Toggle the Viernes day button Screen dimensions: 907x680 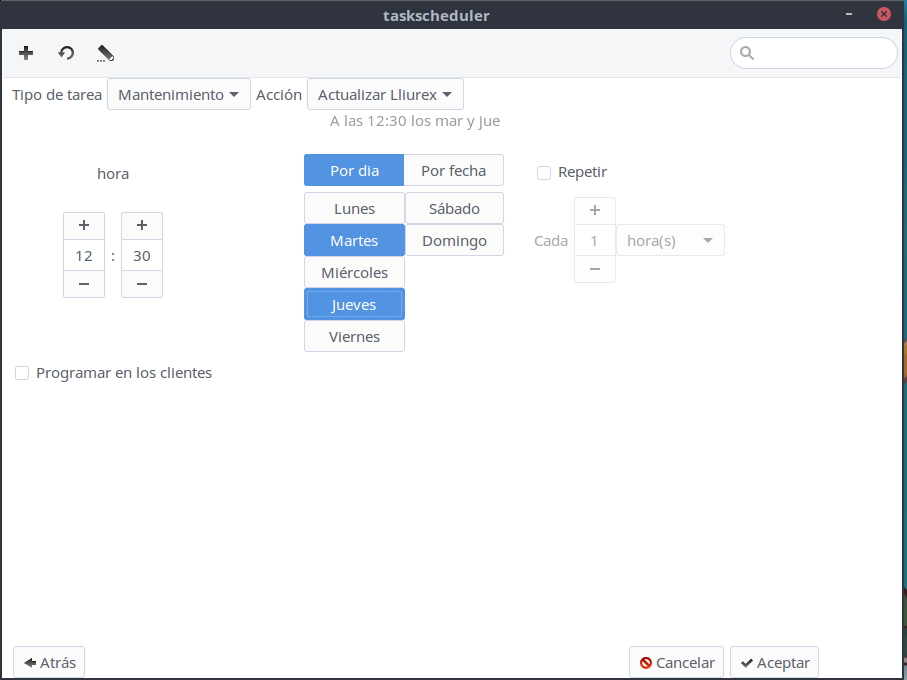click(x=354, y=337)
